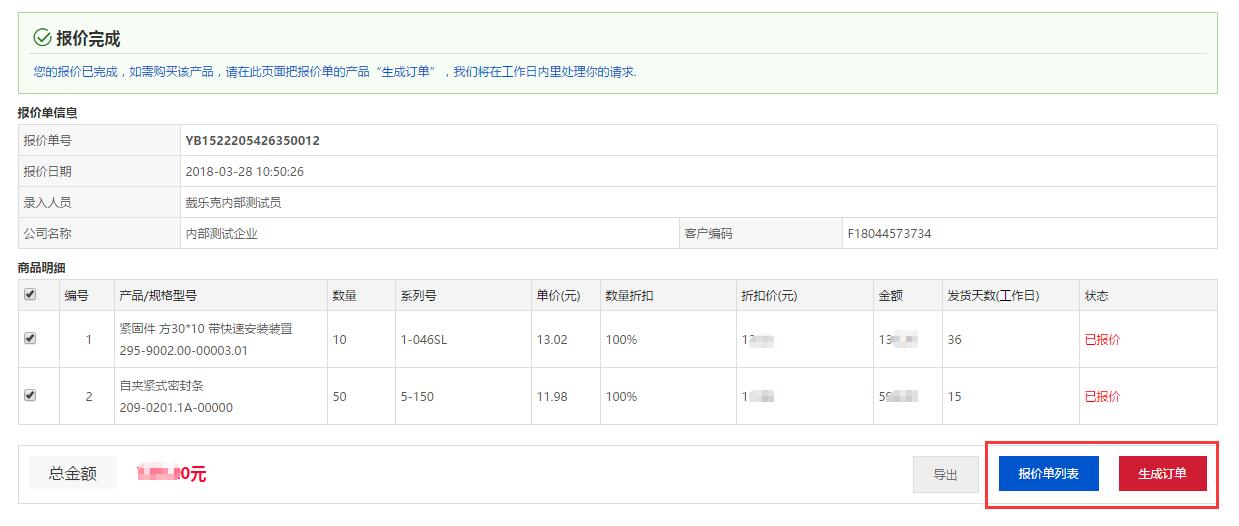The width and height of the screenshot is (1239, 526).
Task: Uncheck the checkbox for row 1 紧固件
Action: tap(30, 339)
